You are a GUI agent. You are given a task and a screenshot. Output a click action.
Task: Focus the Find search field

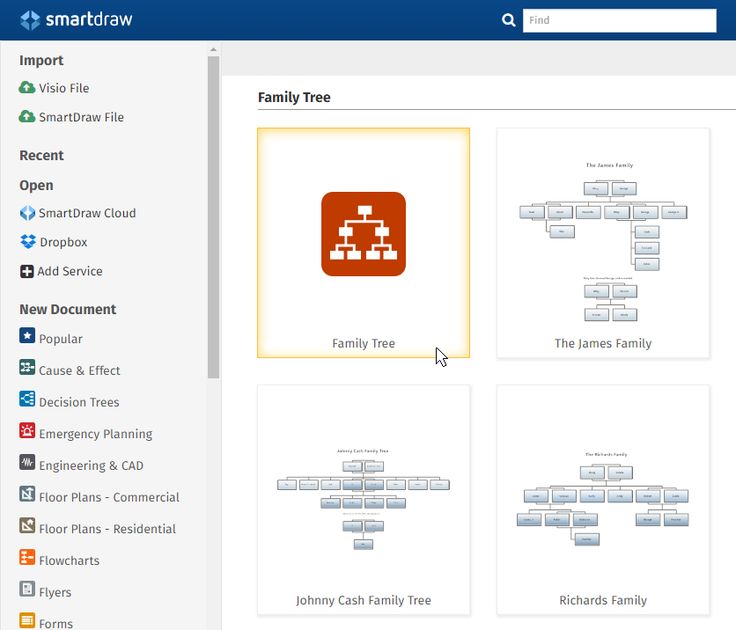(620, 20)
